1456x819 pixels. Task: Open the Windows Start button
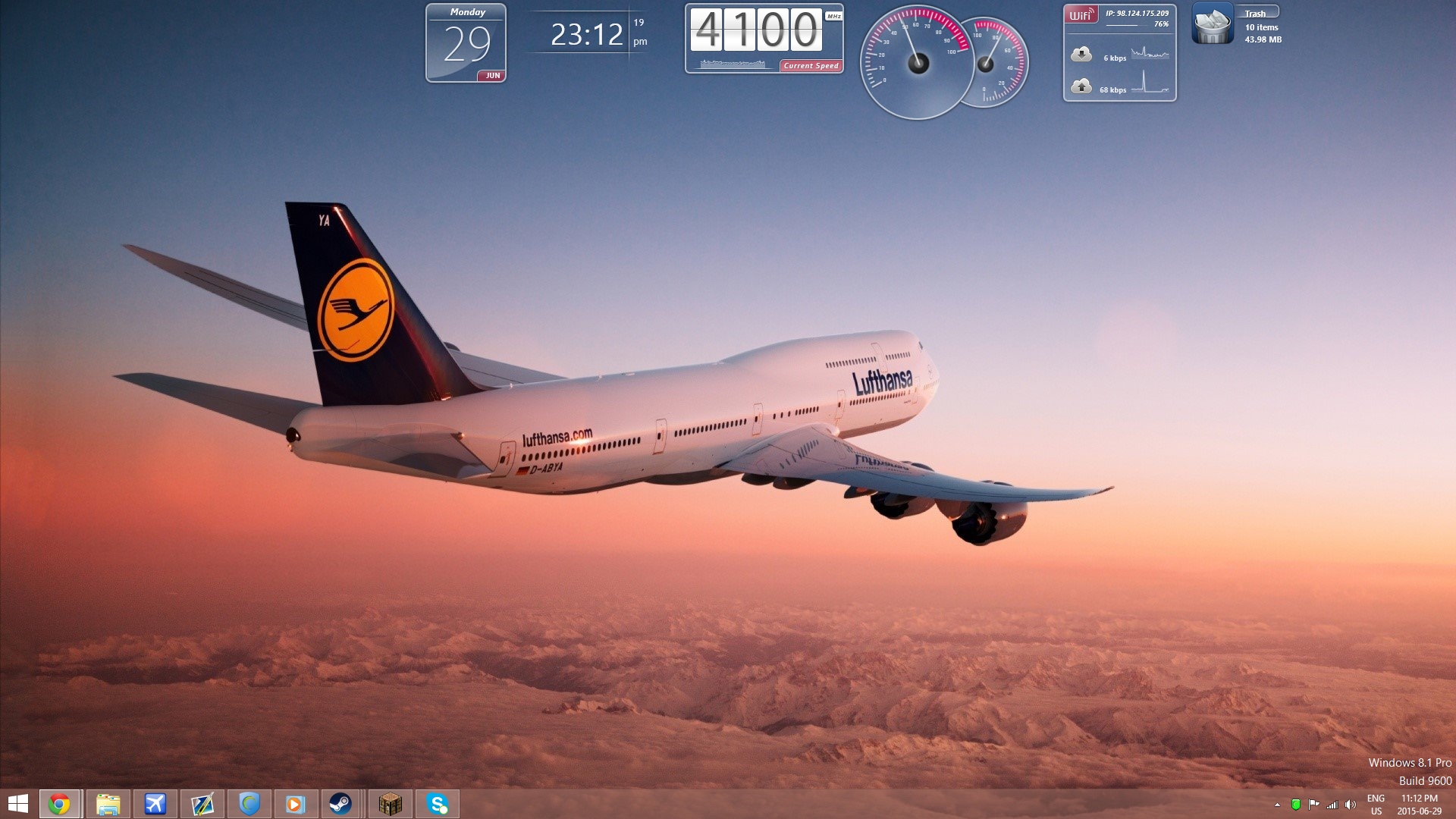17,804
